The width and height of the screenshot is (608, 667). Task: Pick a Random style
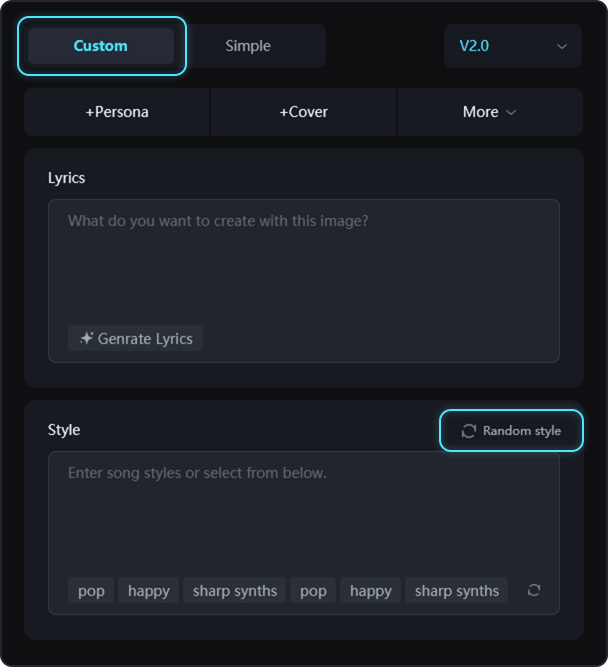511,431
